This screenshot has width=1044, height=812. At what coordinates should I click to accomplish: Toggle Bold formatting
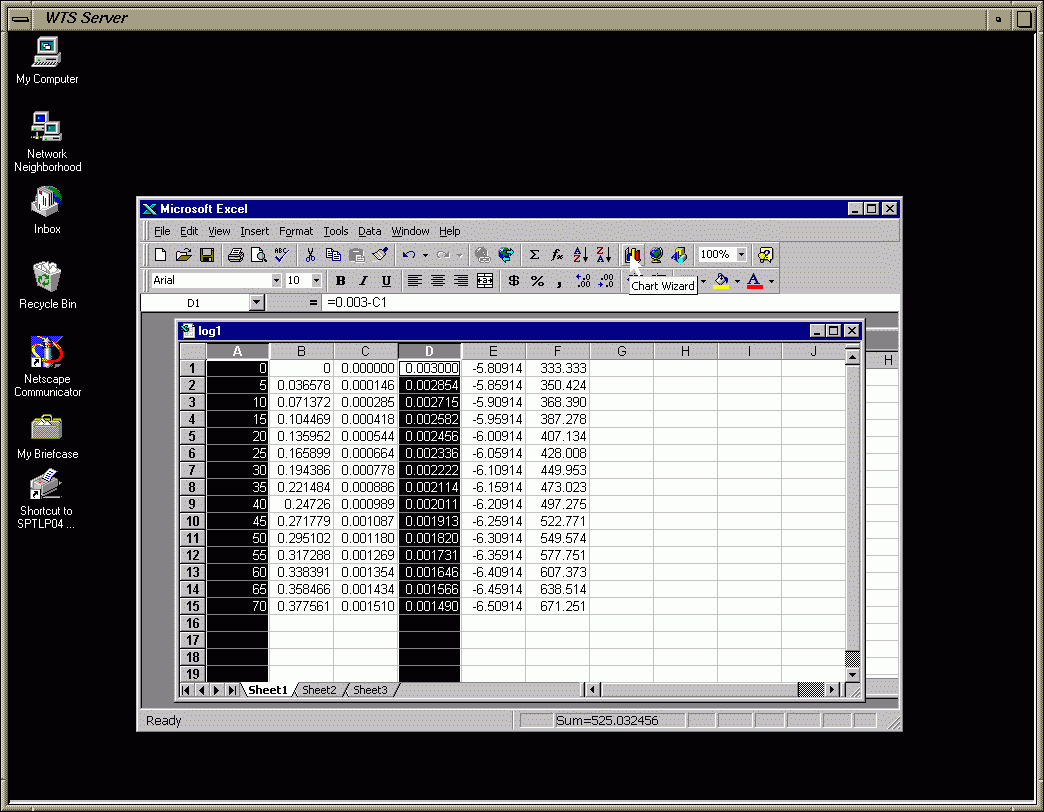[340, 281]
